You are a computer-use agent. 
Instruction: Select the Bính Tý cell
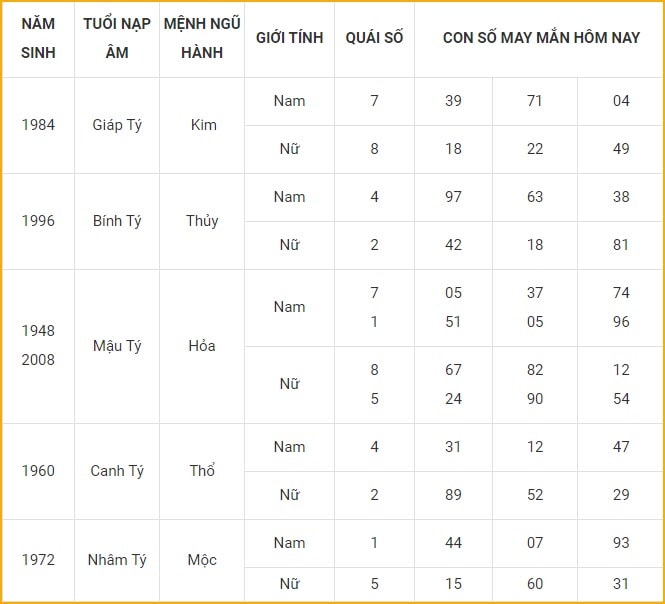(x=117, y=221)
